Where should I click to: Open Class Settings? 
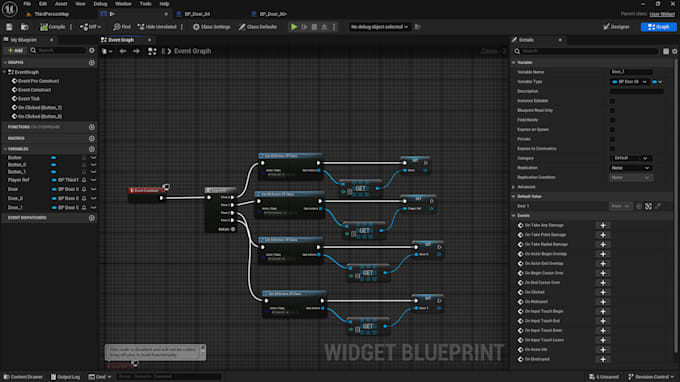pyautogui.click(x=212, y=27)
